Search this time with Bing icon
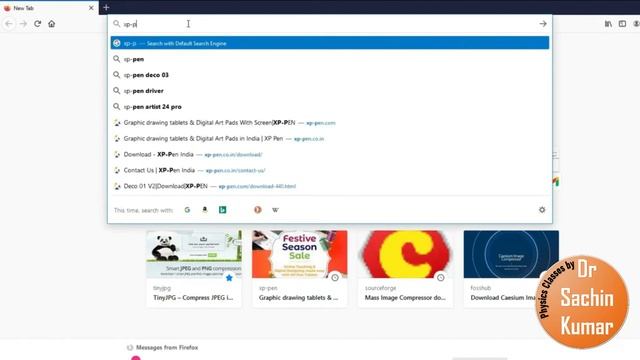 click(222, 210)
